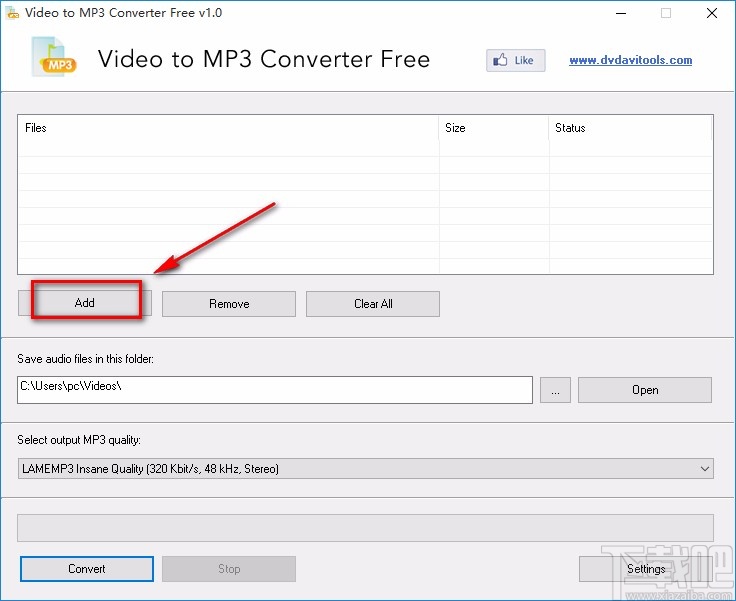Click the Remove button

point(229,304)
